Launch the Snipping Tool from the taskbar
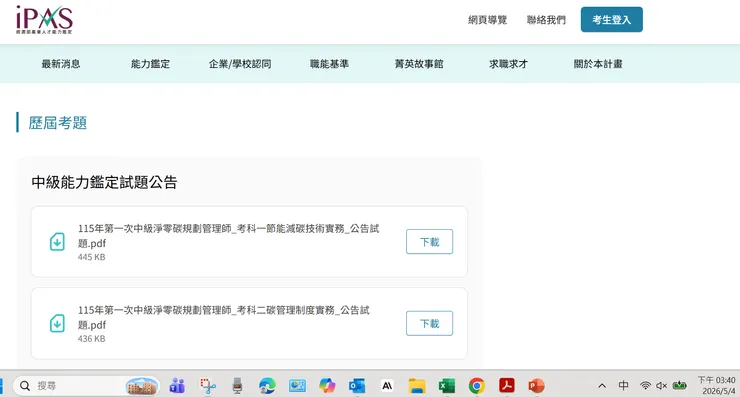This screenshot has height=397, width=740. point(207,386)
